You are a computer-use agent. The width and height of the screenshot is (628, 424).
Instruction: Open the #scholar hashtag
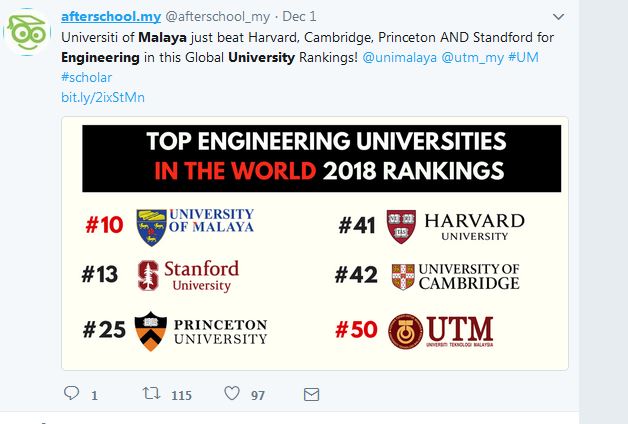(x=86, y=77)
